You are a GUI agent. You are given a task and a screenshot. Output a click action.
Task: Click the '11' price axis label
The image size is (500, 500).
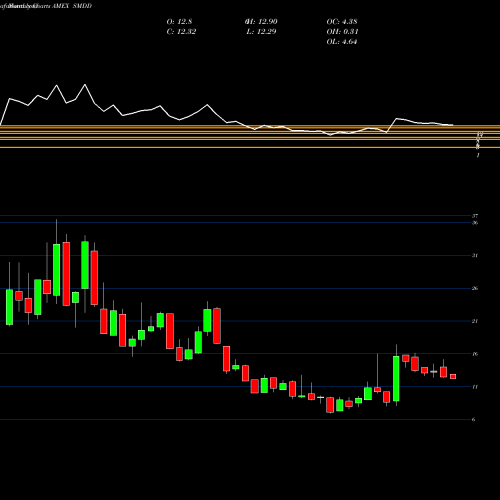[x=475, y=387]
